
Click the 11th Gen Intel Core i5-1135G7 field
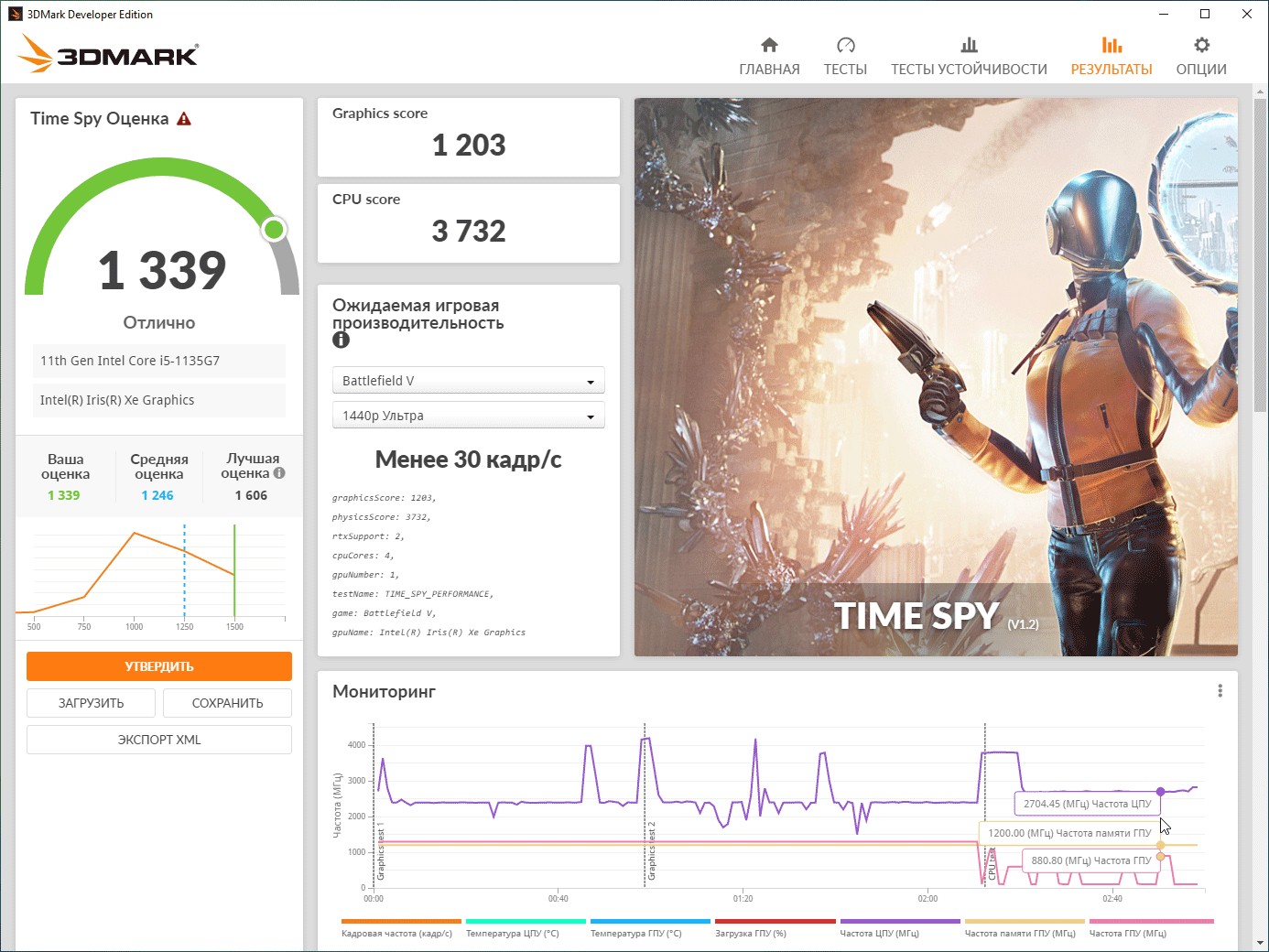pos(159,361)
